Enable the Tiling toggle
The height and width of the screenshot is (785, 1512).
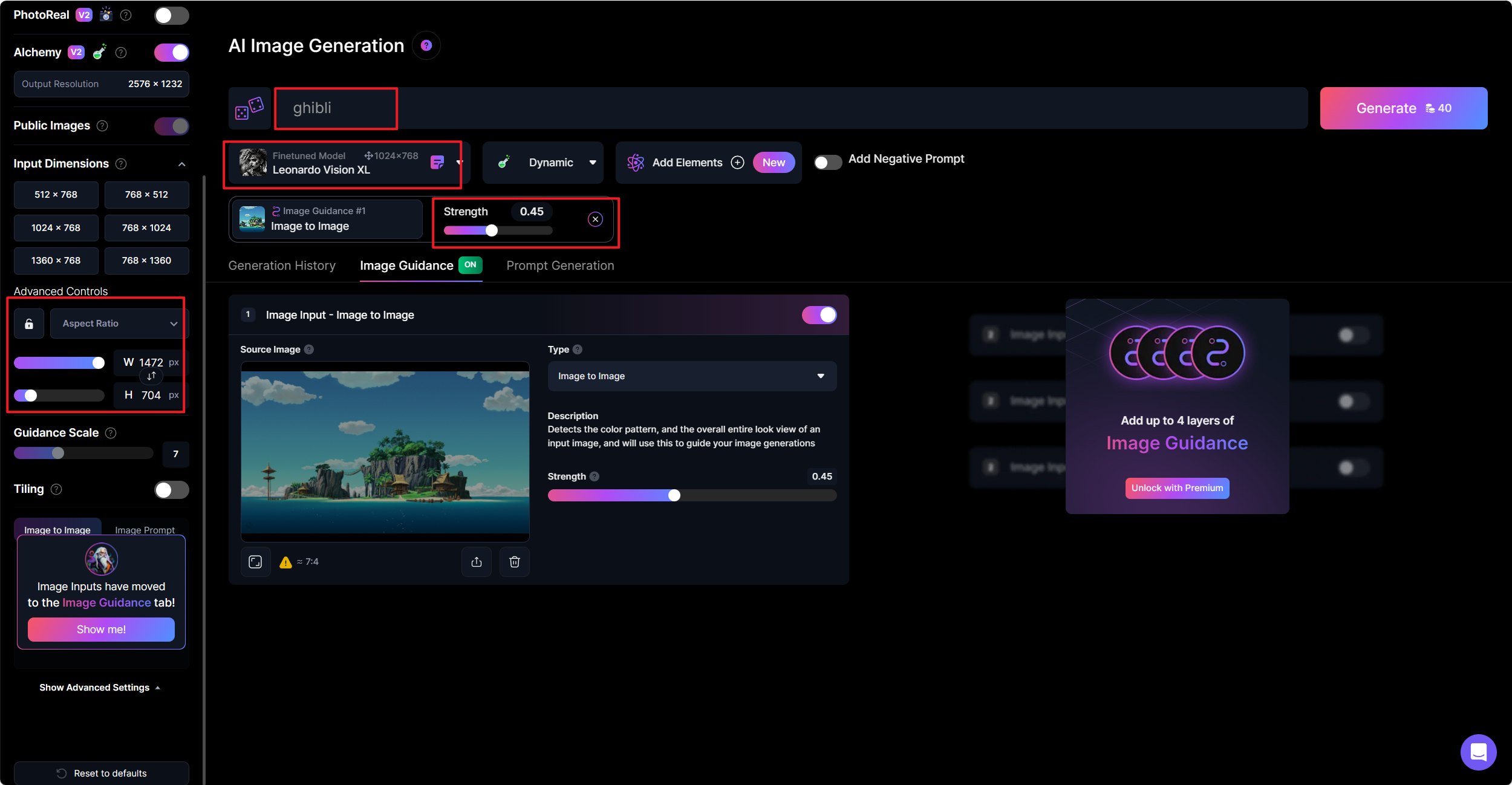point(172,490)
